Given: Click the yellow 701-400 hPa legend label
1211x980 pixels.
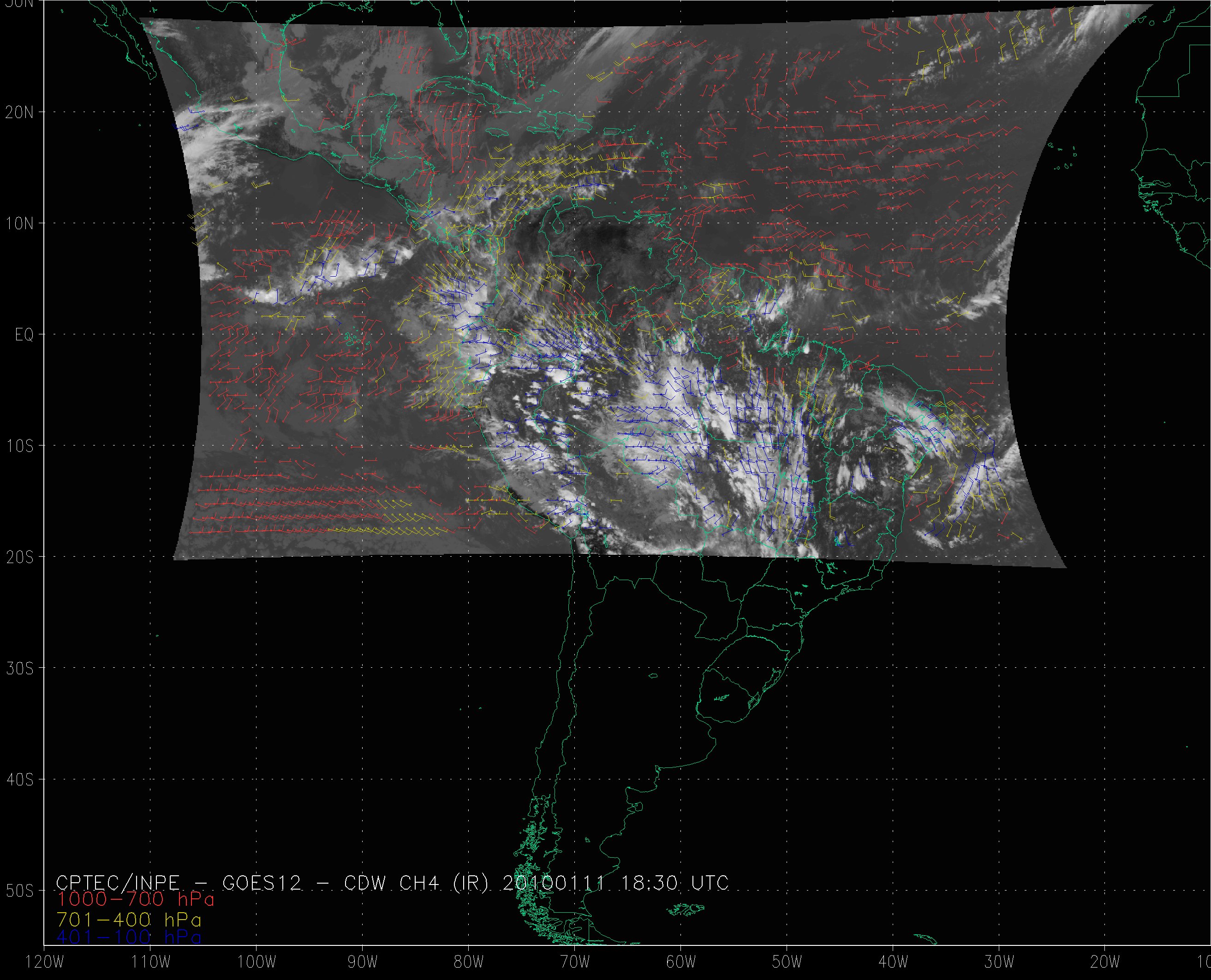Looking at the screenshot, I should 129,920.
